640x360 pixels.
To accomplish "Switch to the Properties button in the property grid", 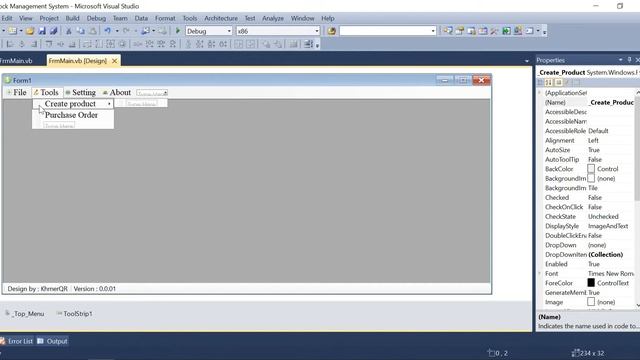I will coord(559,82).
